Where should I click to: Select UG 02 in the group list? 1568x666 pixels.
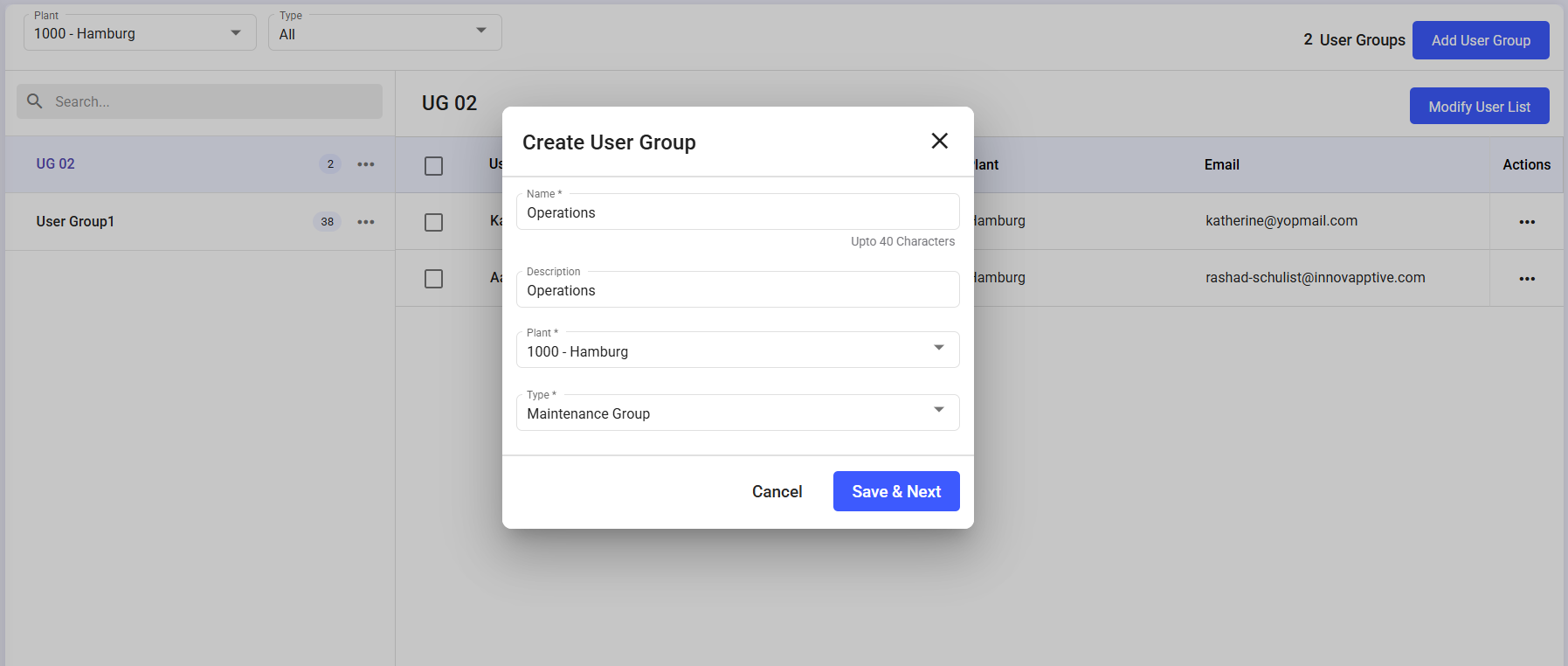56,164
